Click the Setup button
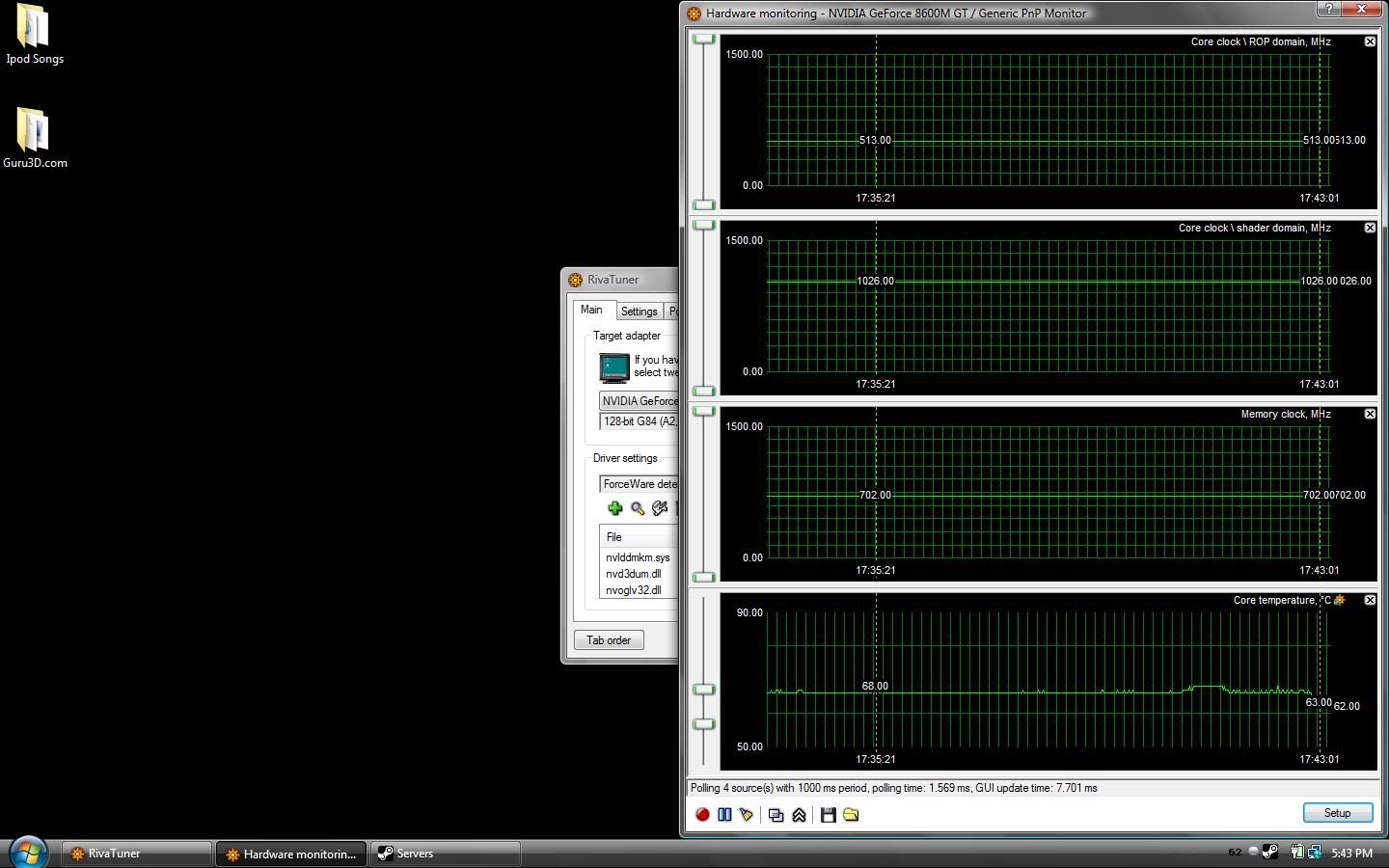Screen dimensions: 1389x868 1337,813
